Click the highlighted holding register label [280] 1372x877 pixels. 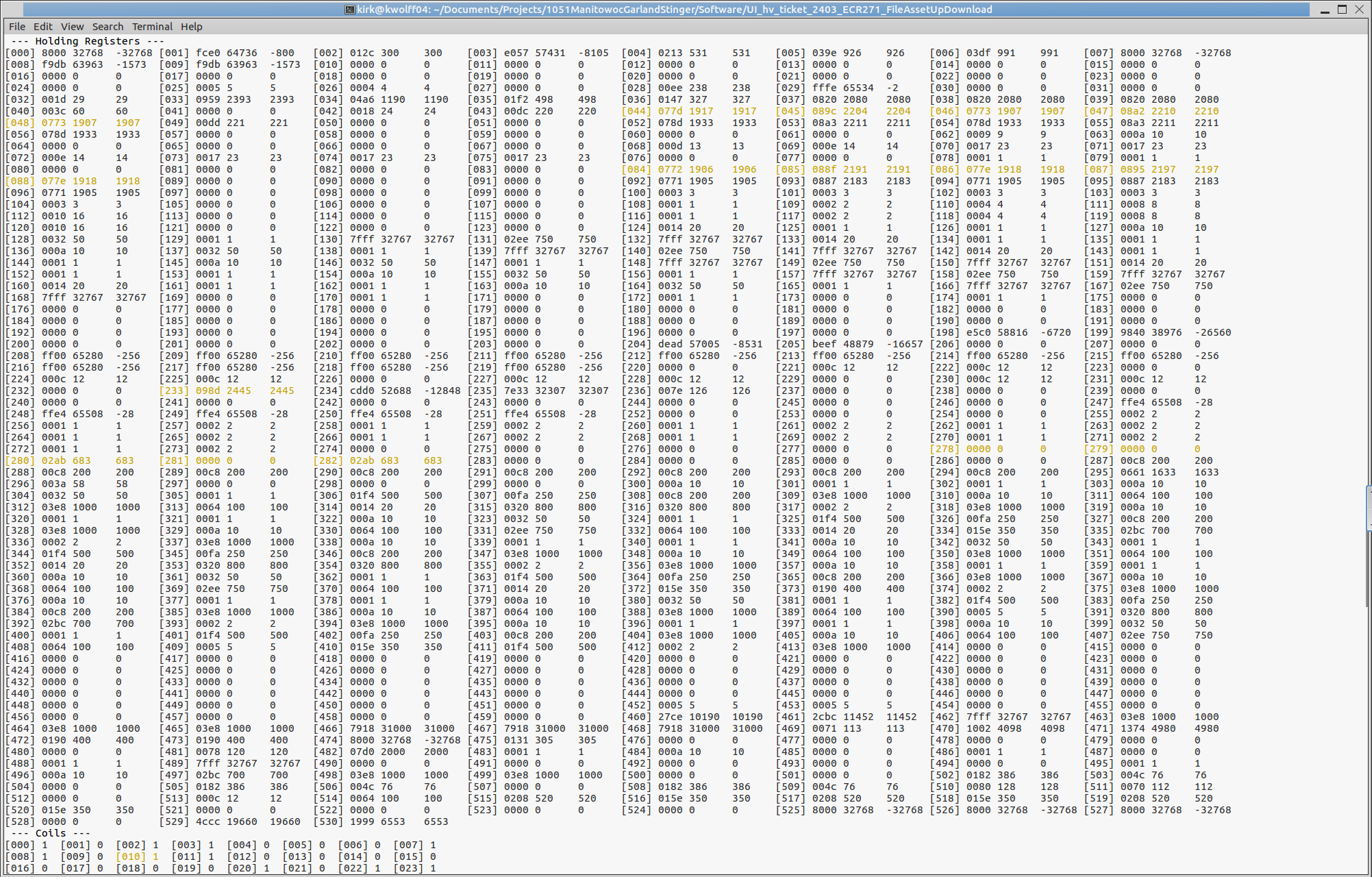(20, 460)
